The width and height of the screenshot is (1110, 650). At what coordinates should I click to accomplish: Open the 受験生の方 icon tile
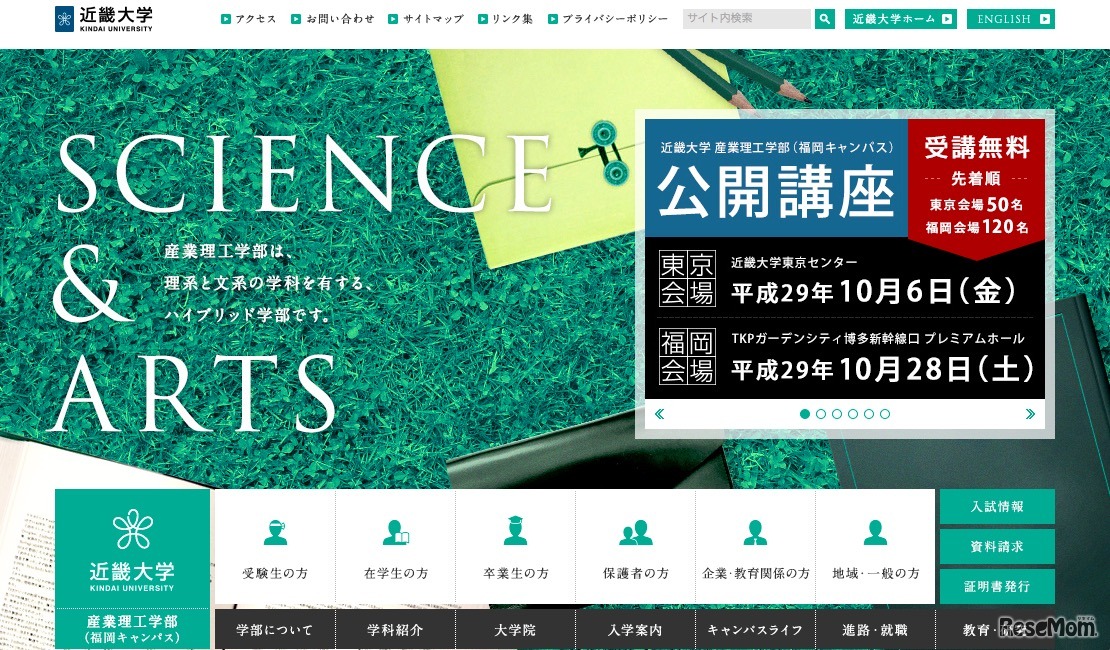pos(275,533)
